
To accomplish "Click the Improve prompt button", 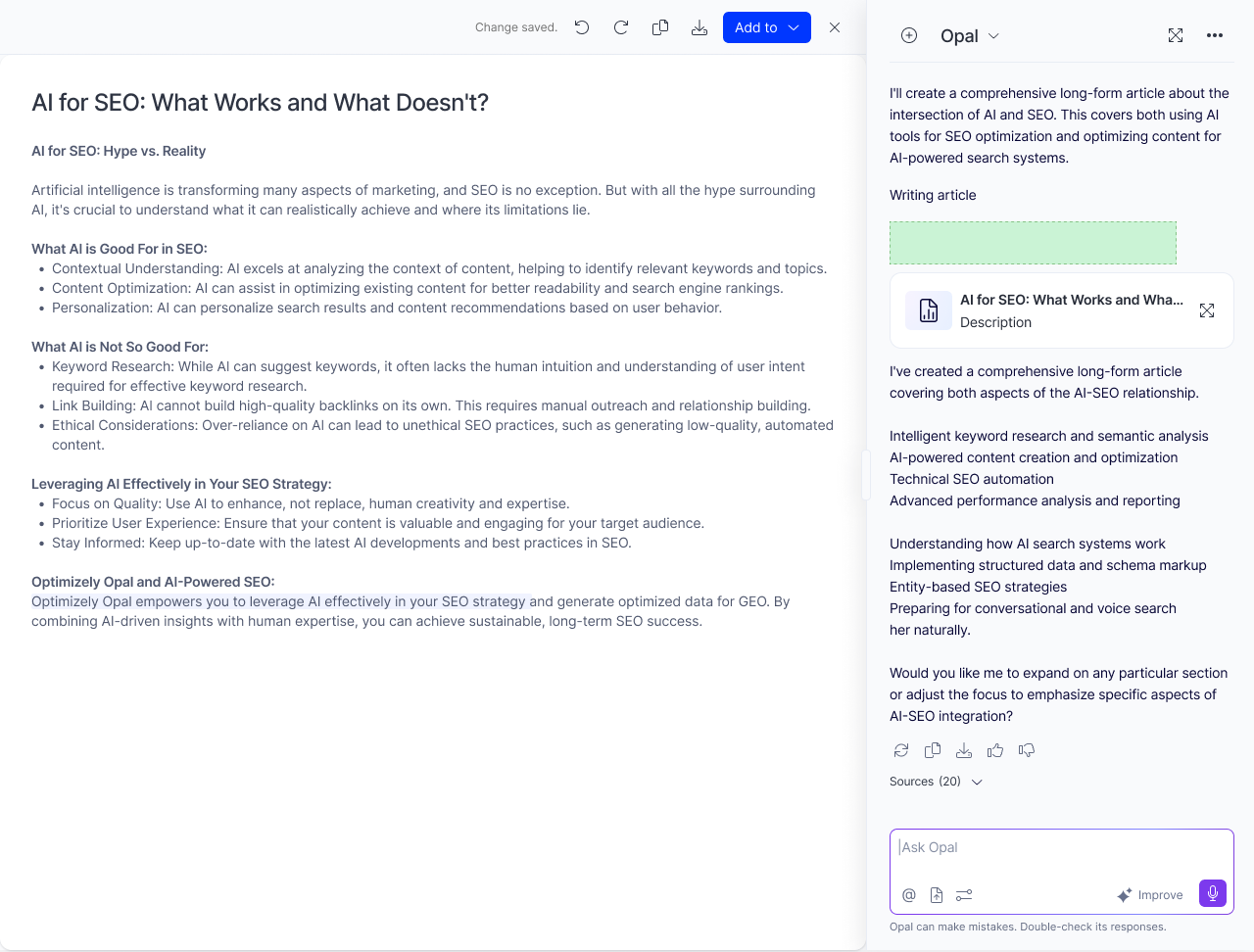I will coord(1150,895).
